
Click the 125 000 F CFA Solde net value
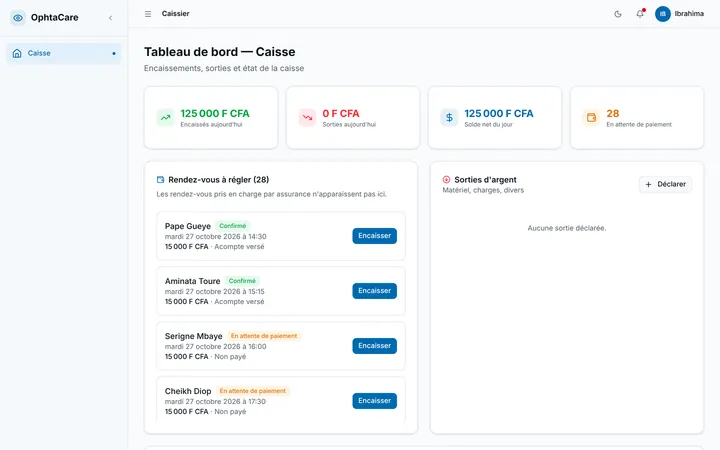(499, 113)
